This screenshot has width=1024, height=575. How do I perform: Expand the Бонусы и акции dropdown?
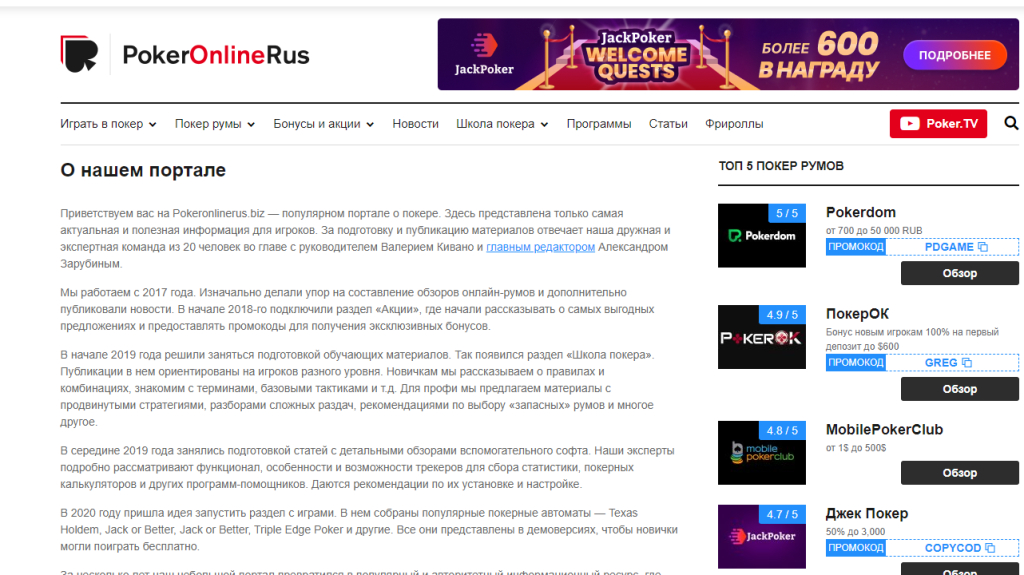point(323,124)
